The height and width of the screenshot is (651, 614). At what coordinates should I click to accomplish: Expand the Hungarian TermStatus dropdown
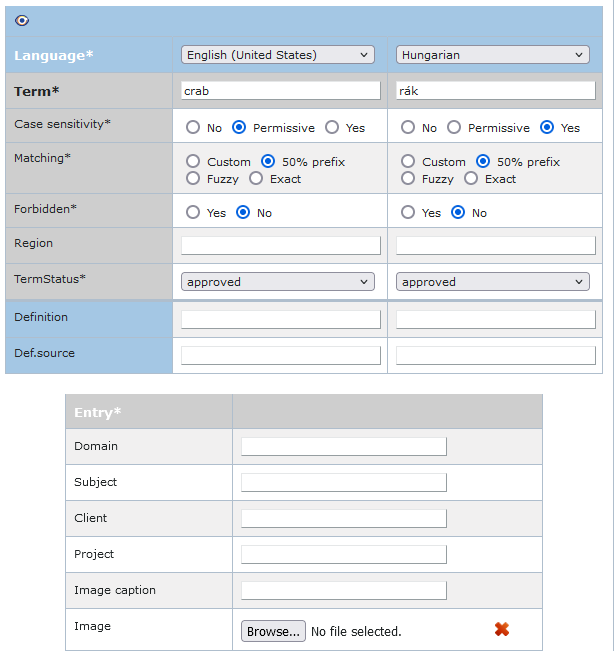coord(493,282)
